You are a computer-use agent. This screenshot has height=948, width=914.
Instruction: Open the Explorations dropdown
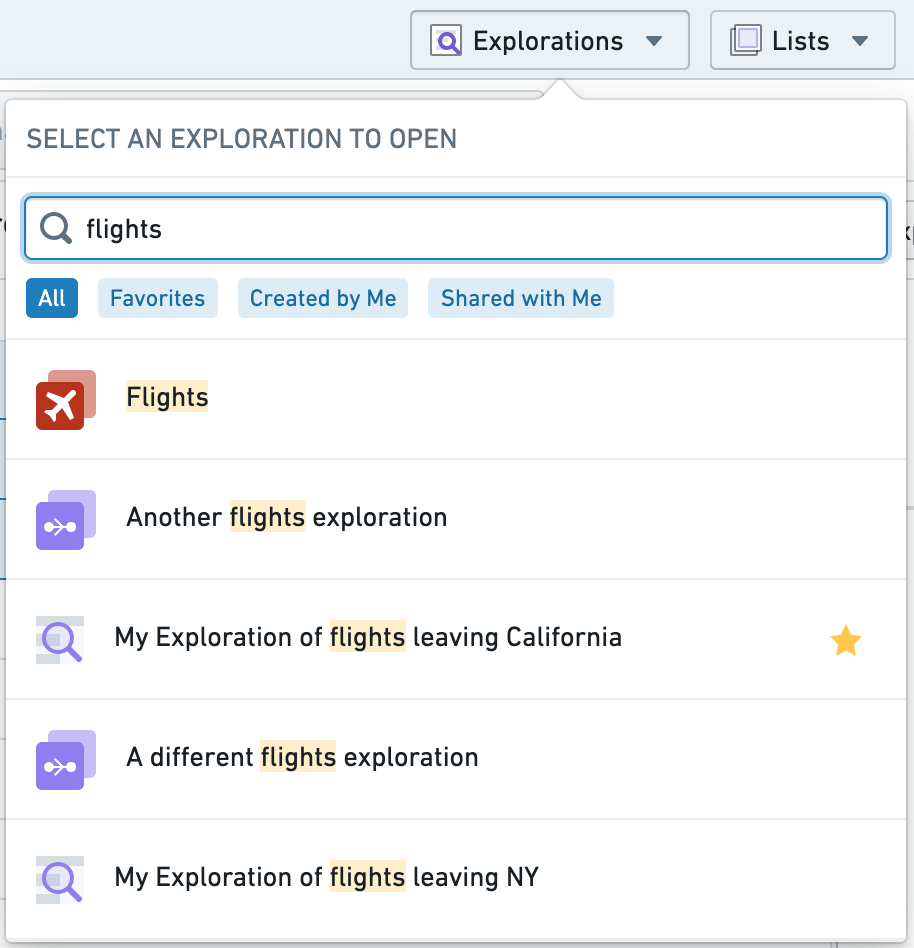pyautogui.click(x=549, y=41)
